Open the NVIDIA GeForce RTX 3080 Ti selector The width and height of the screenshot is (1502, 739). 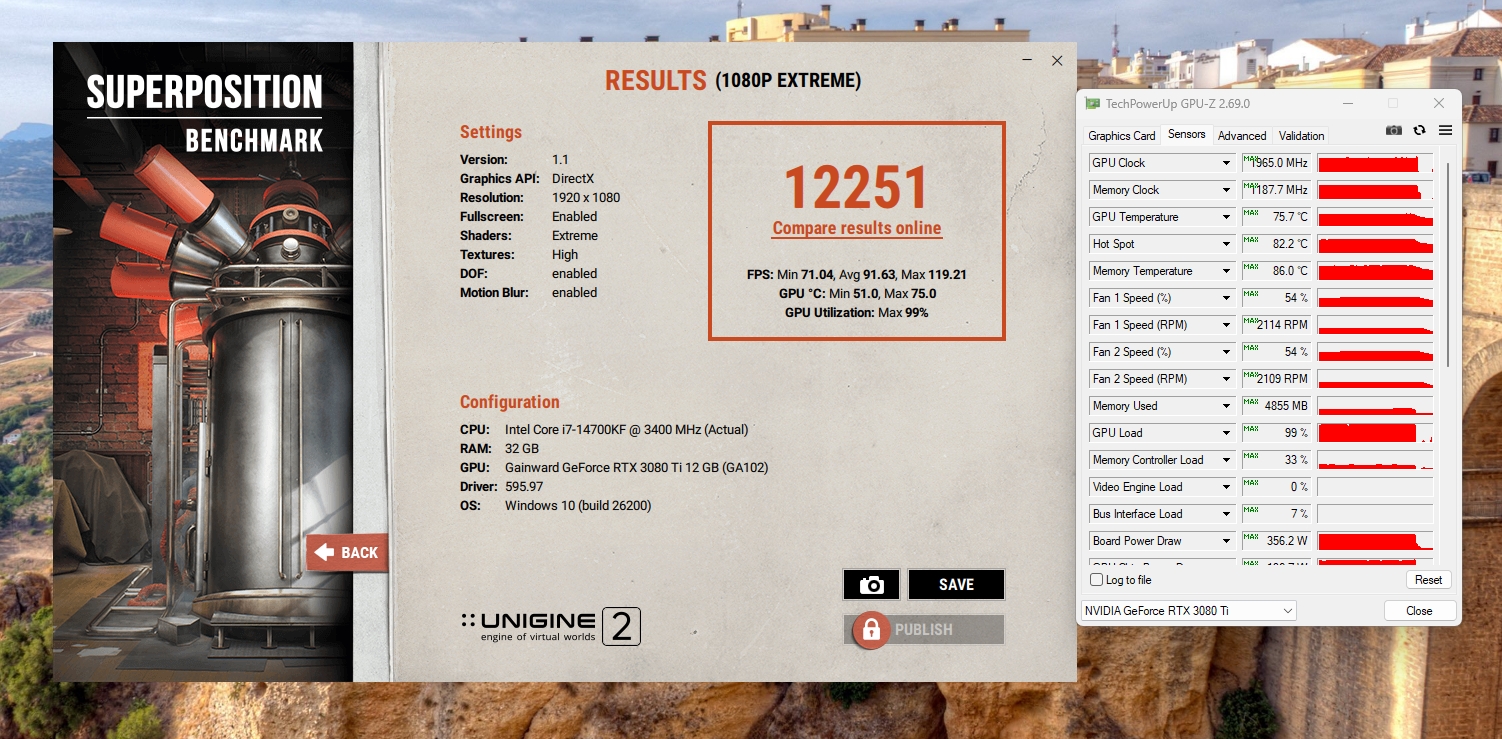1188,611
